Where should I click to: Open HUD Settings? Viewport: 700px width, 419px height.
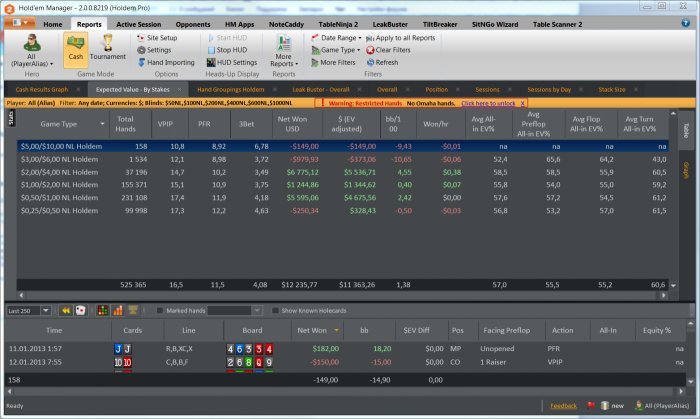232,62
